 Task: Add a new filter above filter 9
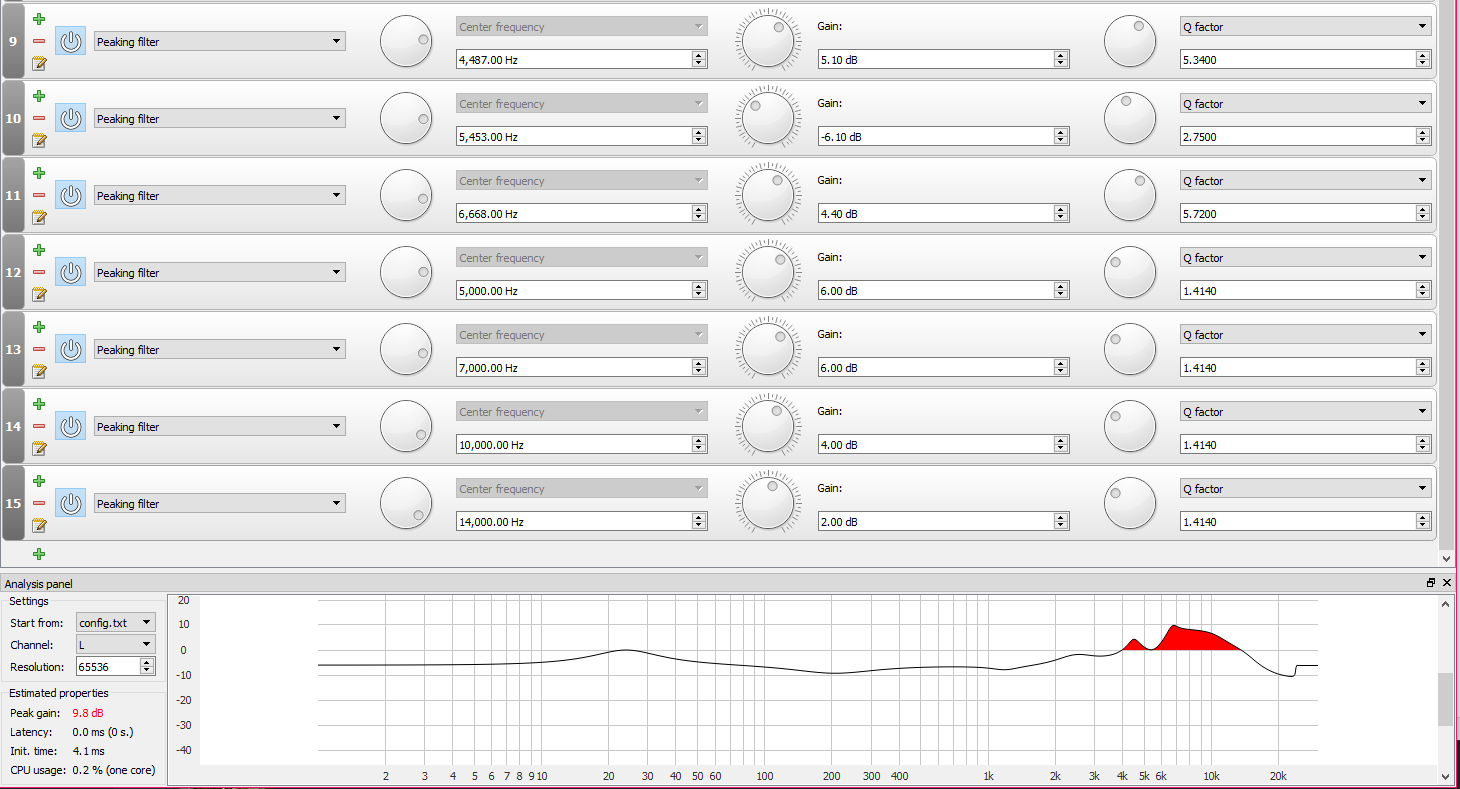pos(39,17)
